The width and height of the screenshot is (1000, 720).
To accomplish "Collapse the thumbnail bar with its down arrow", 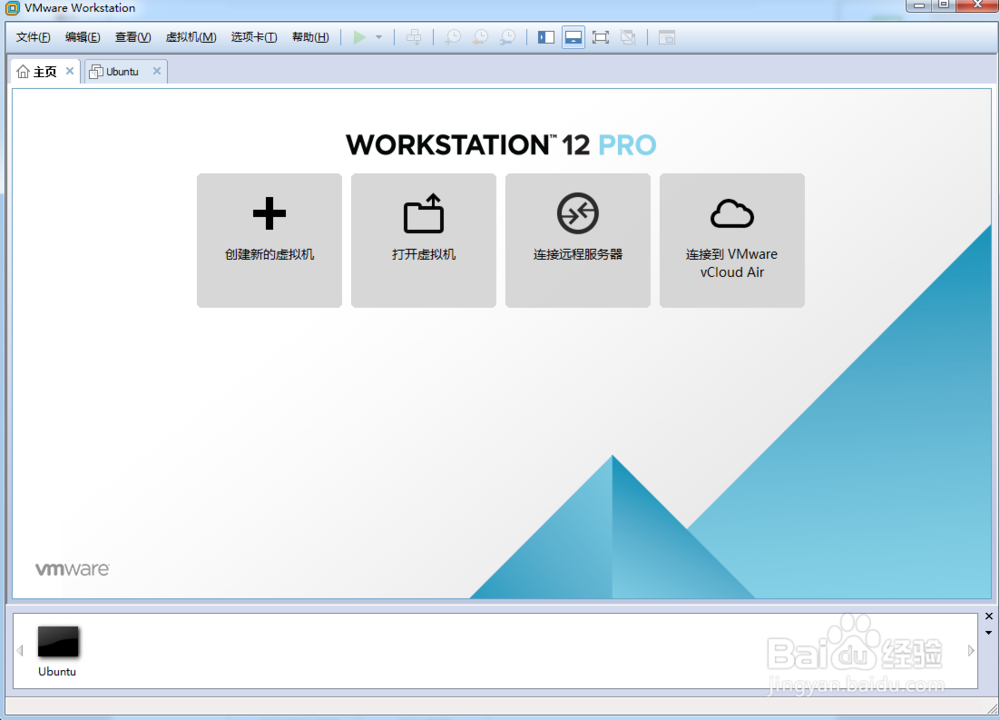I will pyautogui.click(x=988, y=632).
